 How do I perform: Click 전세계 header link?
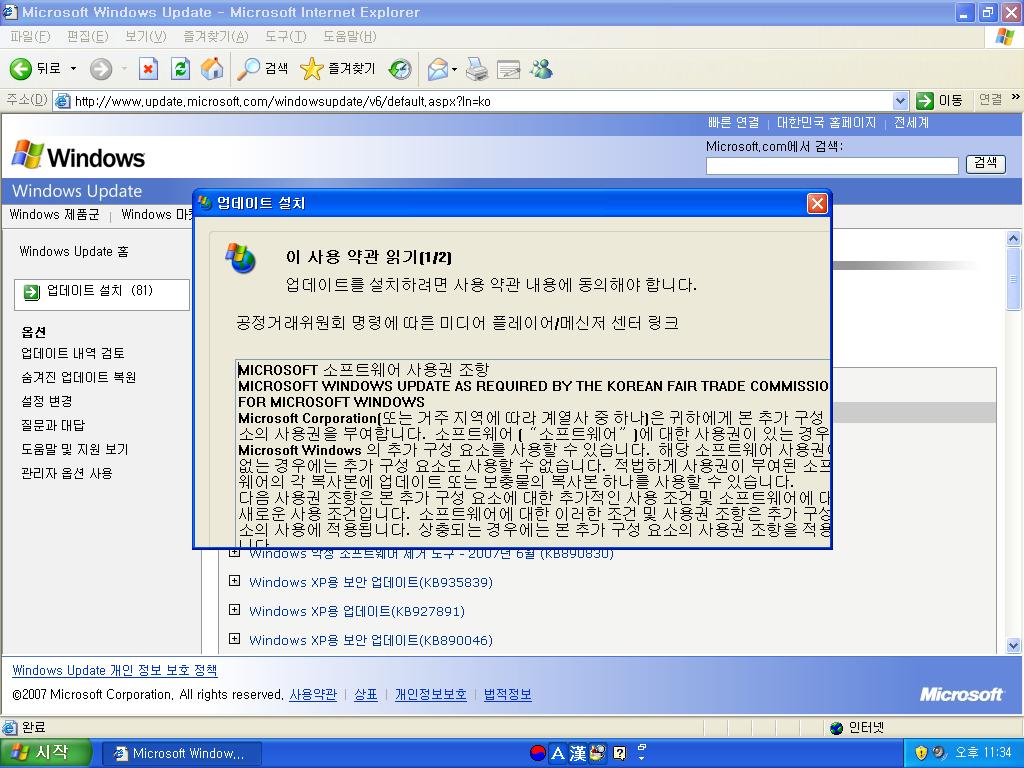911,123
